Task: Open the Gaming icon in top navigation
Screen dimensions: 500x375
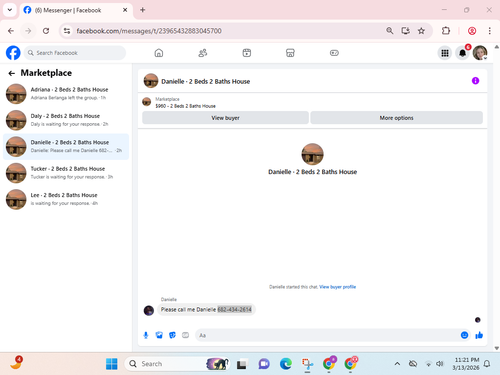Action: (334, 53)
